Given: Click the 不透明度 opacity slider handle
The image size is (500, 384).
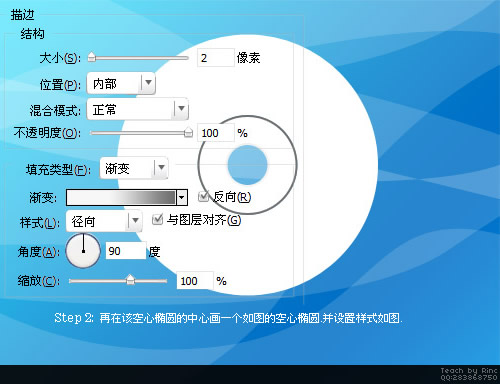Looking at the screenshot, I should point(188,132).
